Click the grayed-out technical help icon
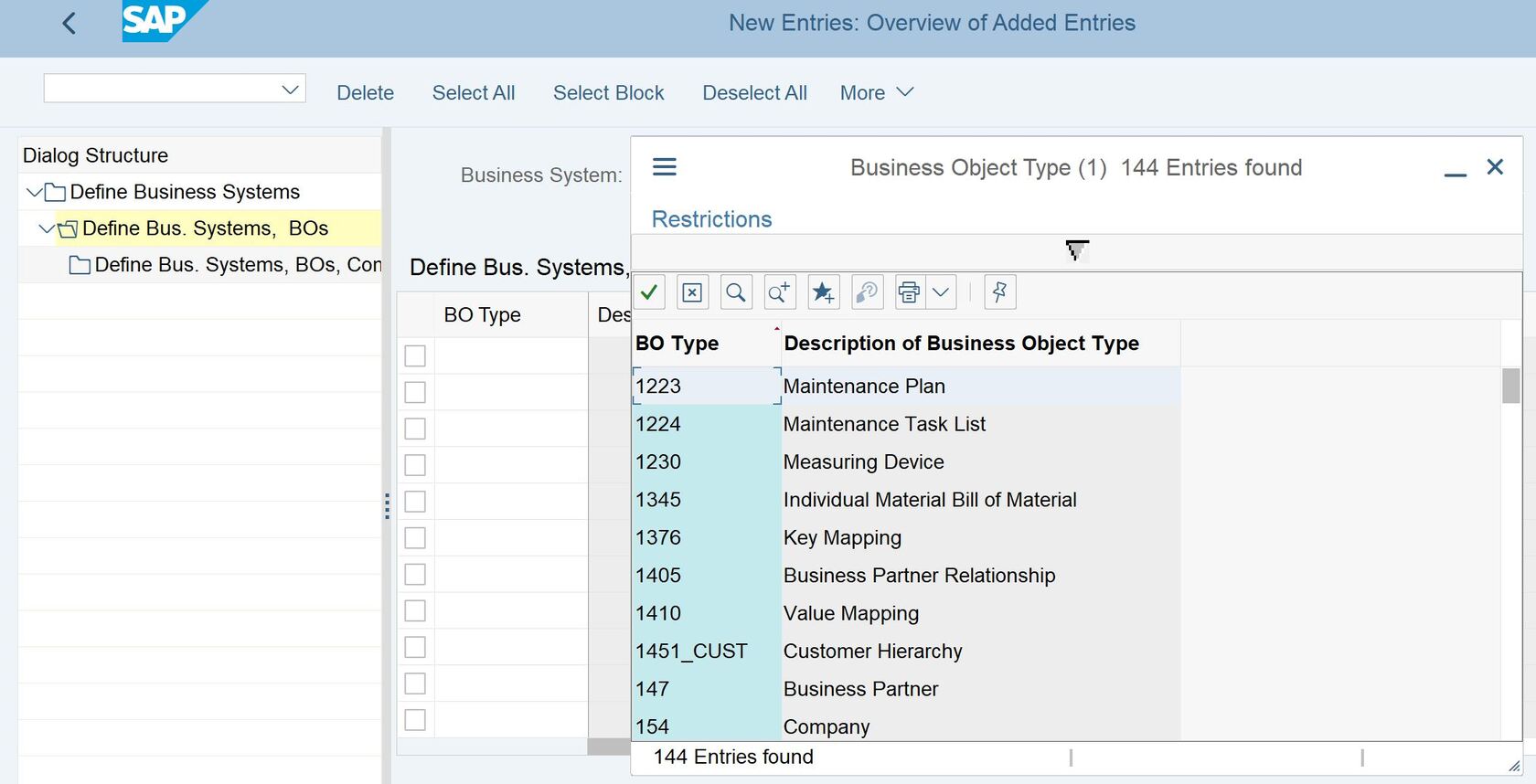 click(x=866, y=292)
